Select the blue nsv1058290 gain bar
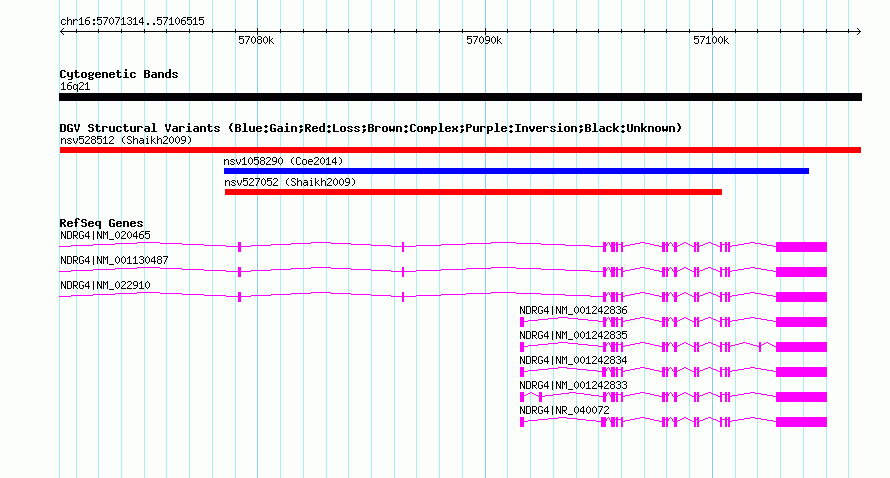This screenshot has height=478, width=890. 517,171
